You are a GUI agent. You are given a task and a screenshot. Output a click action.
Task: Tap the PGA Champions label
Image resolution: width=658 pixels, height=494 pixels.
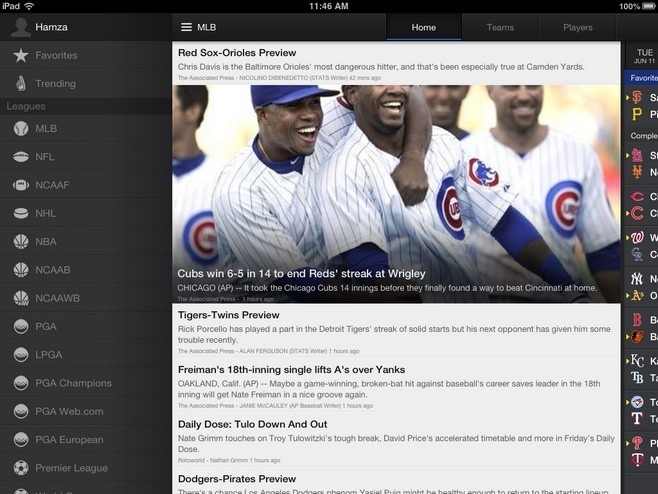pyautogui.click(x=73, y=383)
